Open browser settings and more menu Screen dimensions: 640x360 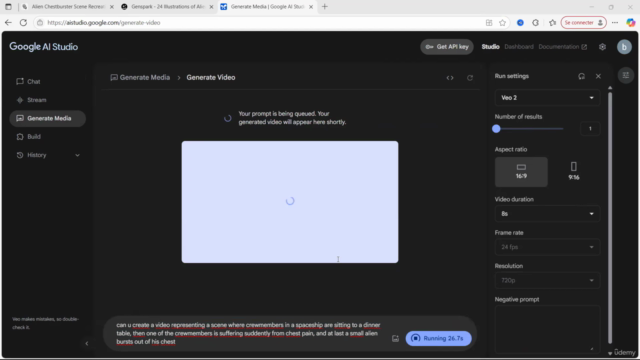click(x=615, y=23)
